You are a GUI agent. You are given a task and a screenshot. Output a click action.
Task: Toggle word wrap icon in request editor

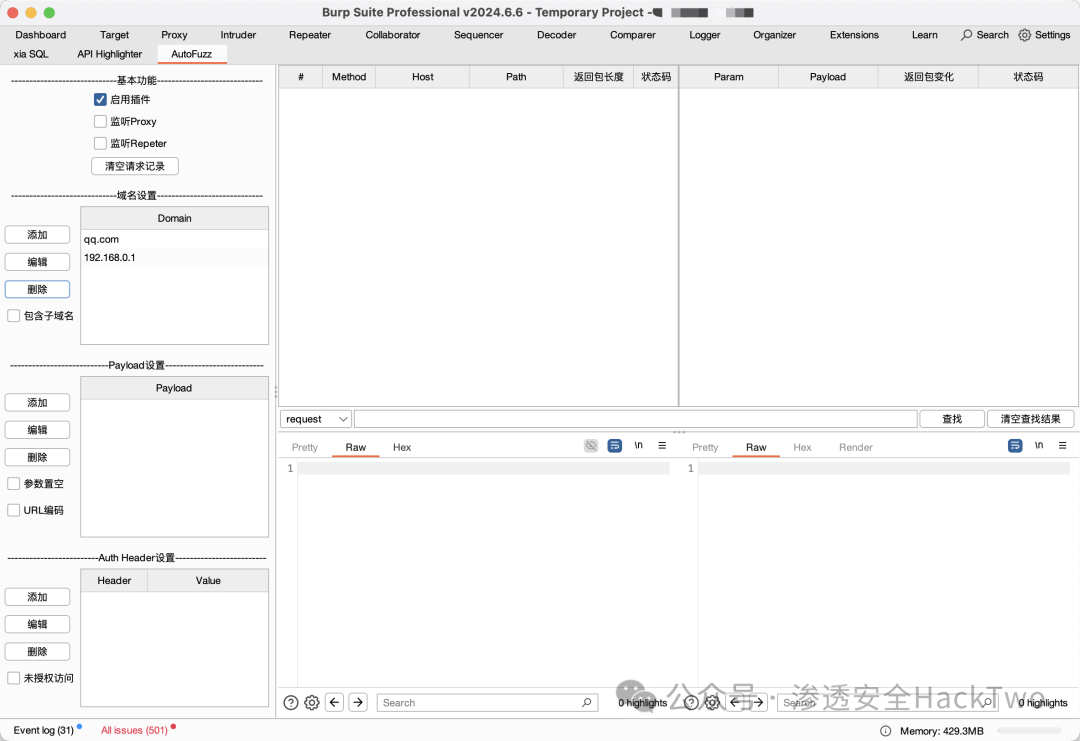[614, 446]
